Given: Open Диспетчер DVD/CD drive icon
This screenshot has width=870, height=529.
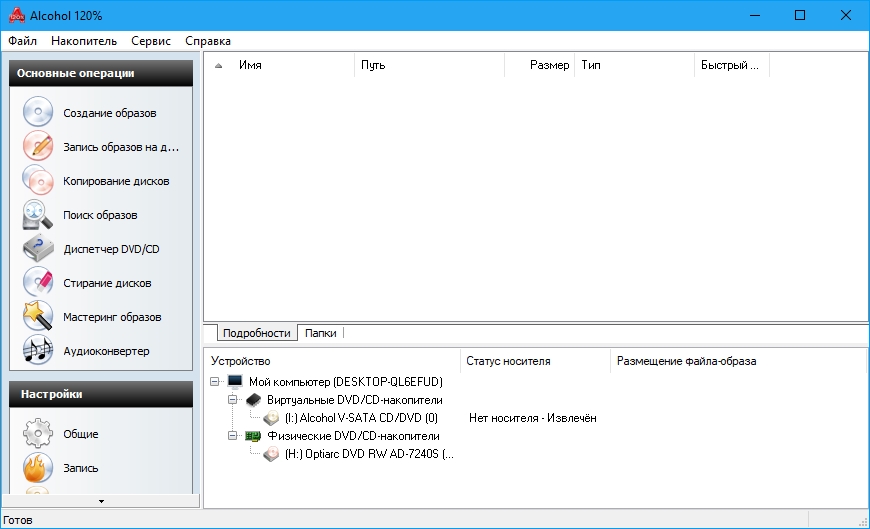Looking at the screenshot, I should pyautogui.click(x=38, y=249).
